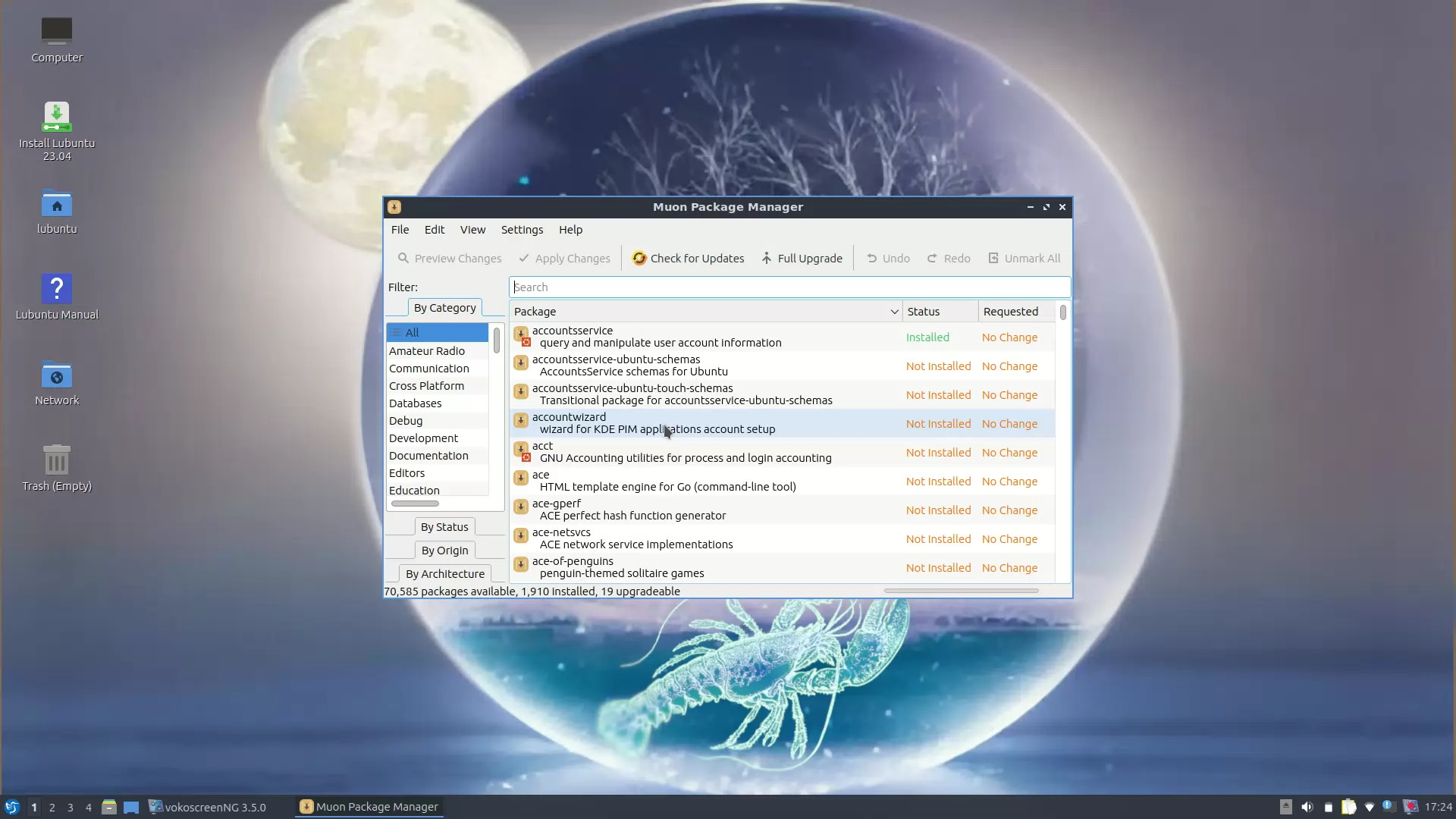Click the volume icon in system tray
This screenshot has height=819, width=1456.
1307,806
